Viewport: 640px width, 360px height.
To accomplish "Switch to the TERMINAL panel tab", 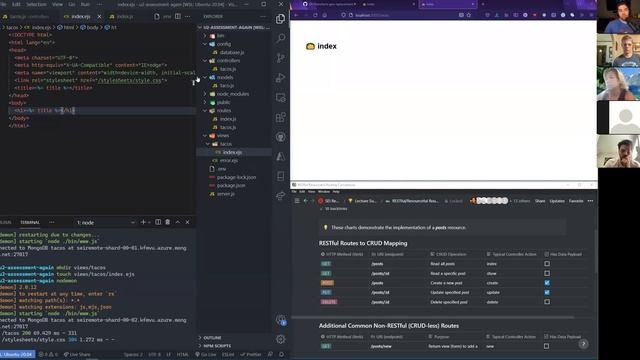I will (30, 222).
